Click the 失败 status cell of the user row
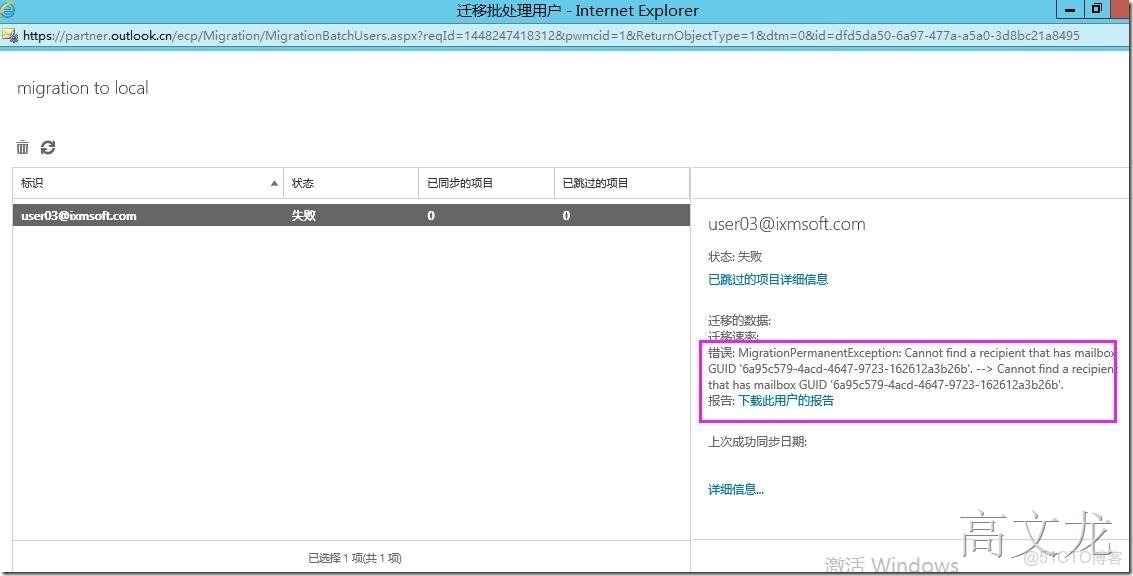This screenshot has width=1133, height=576. [303, 215]
